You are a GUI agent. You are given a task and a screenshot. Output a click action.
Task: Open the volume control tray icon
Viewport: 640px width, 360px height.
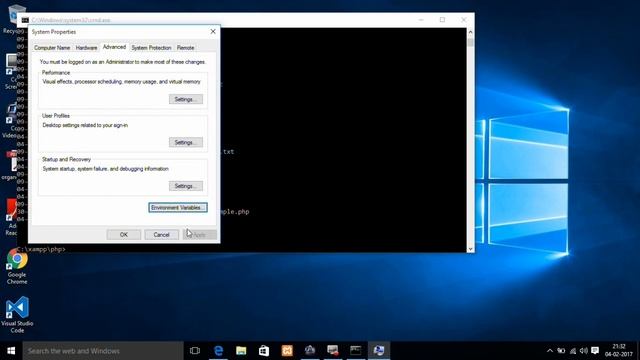tap(584, 351)
